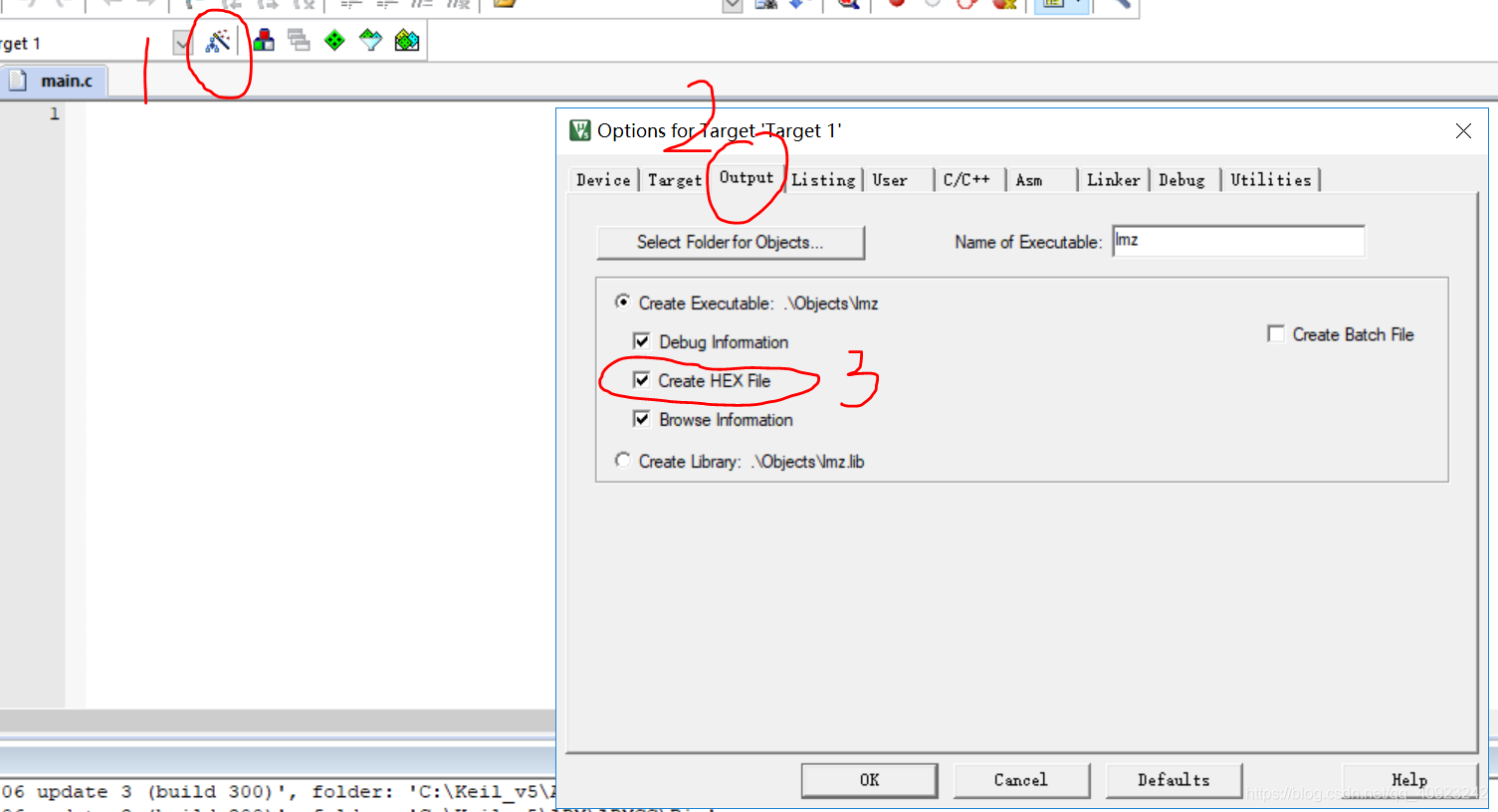Image resolution: width=1498 pixels, height=812 pixels.
Task: Open the Device tab
Action: pos(603,180)
